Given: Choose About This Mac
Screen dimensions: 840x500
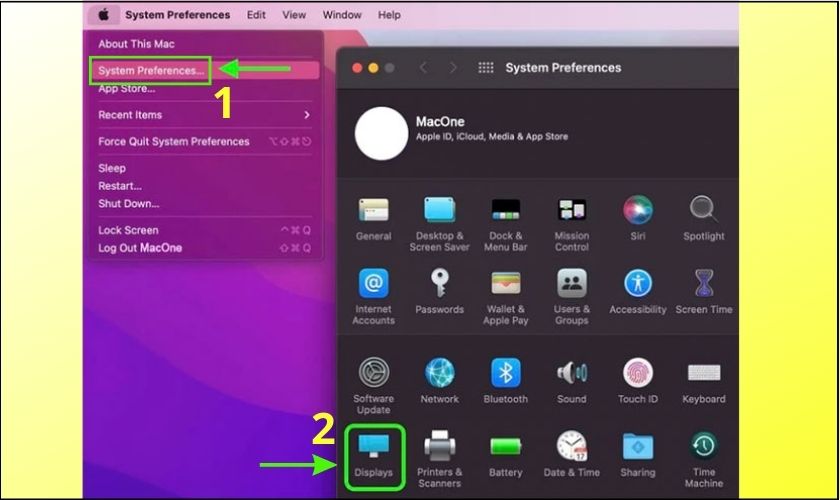Looking at the screenshot, I should pyautogui.click(x=138, y=44).
